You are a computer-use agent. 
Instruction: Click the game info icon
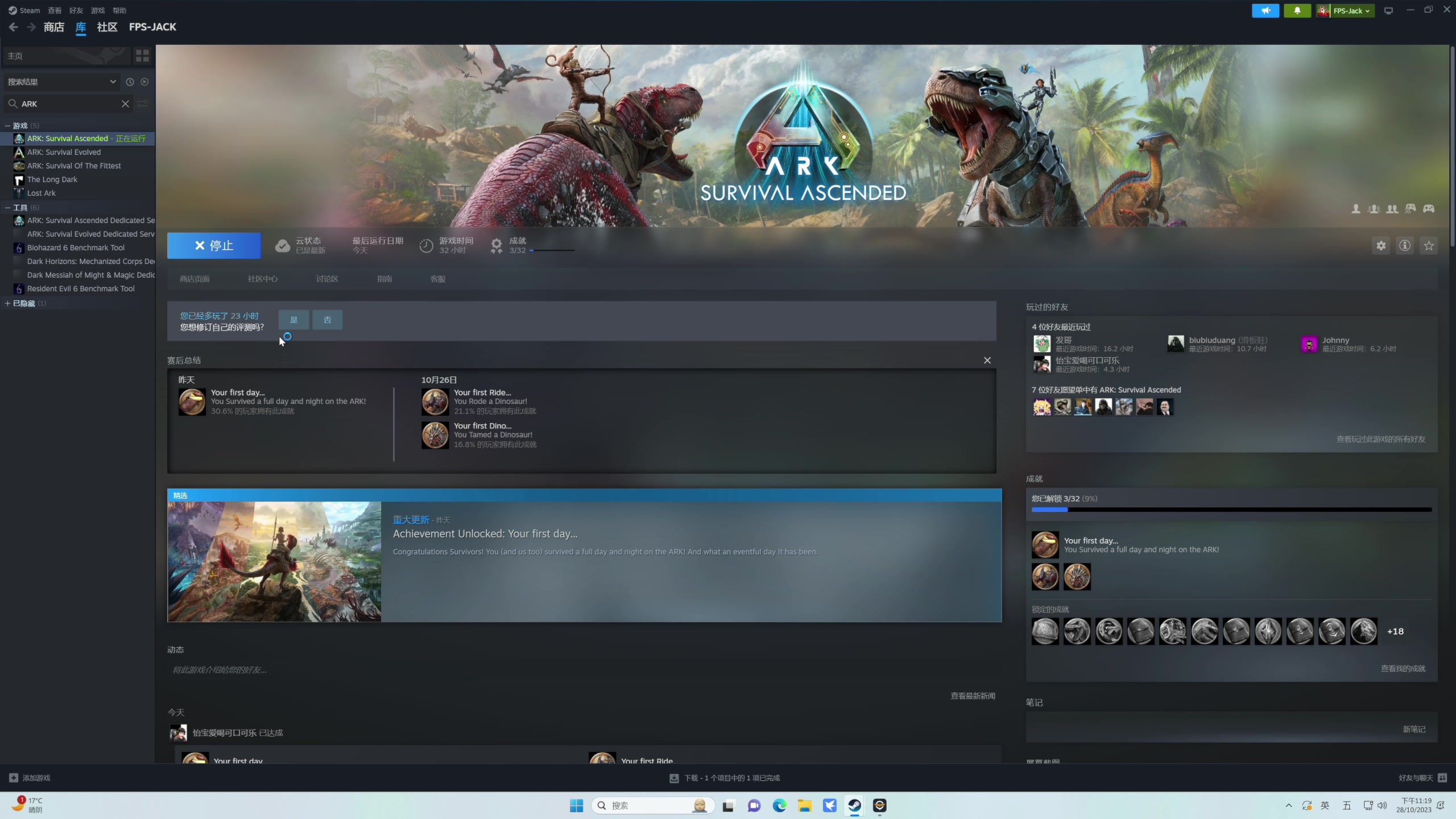[1405, 246]
